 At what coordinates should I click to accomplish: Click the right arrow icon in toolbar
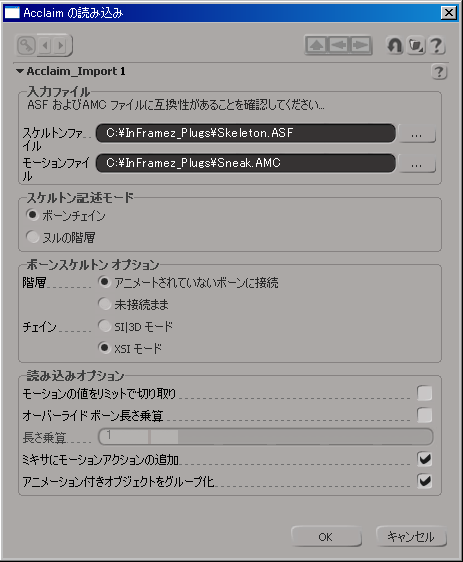[x=361, y=45]
